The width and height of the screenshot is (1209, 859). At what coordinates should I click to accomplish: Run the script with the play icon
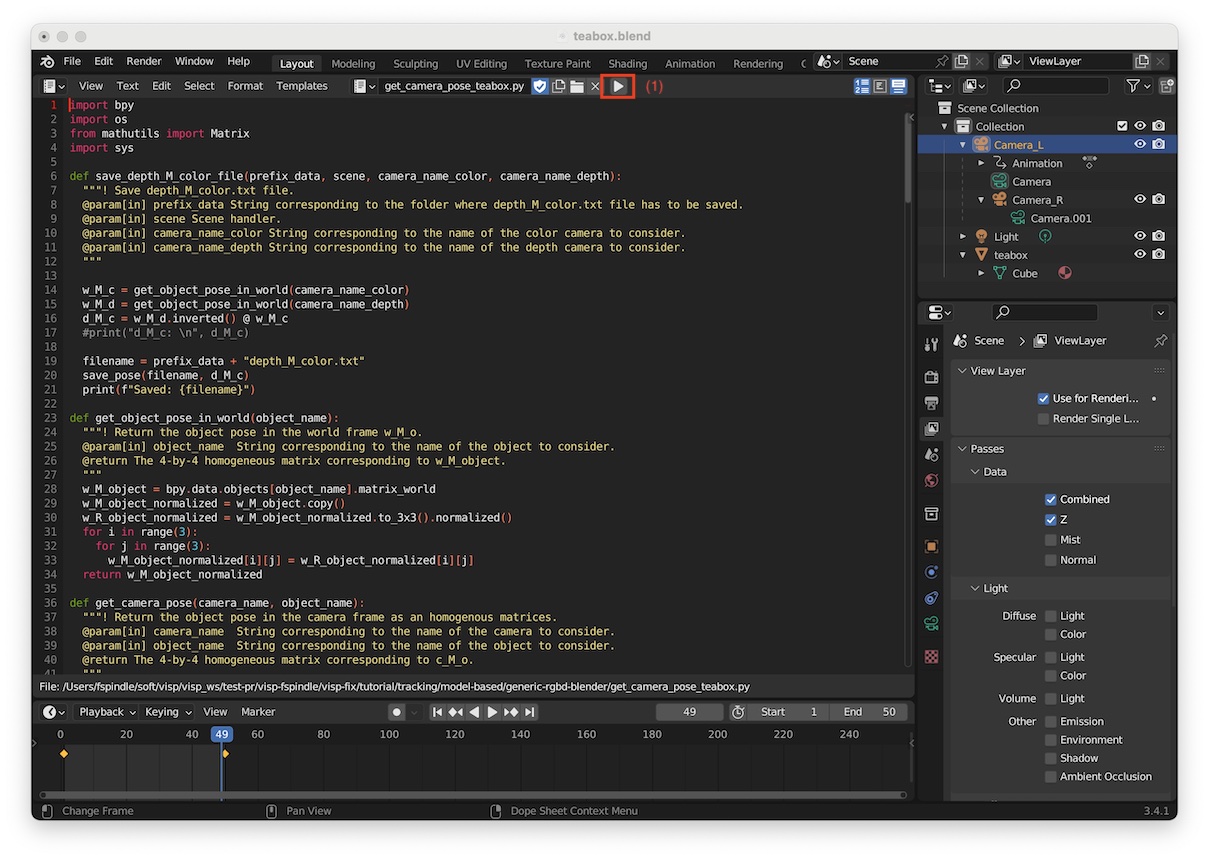pyautogui.click(x=618, y=87)
